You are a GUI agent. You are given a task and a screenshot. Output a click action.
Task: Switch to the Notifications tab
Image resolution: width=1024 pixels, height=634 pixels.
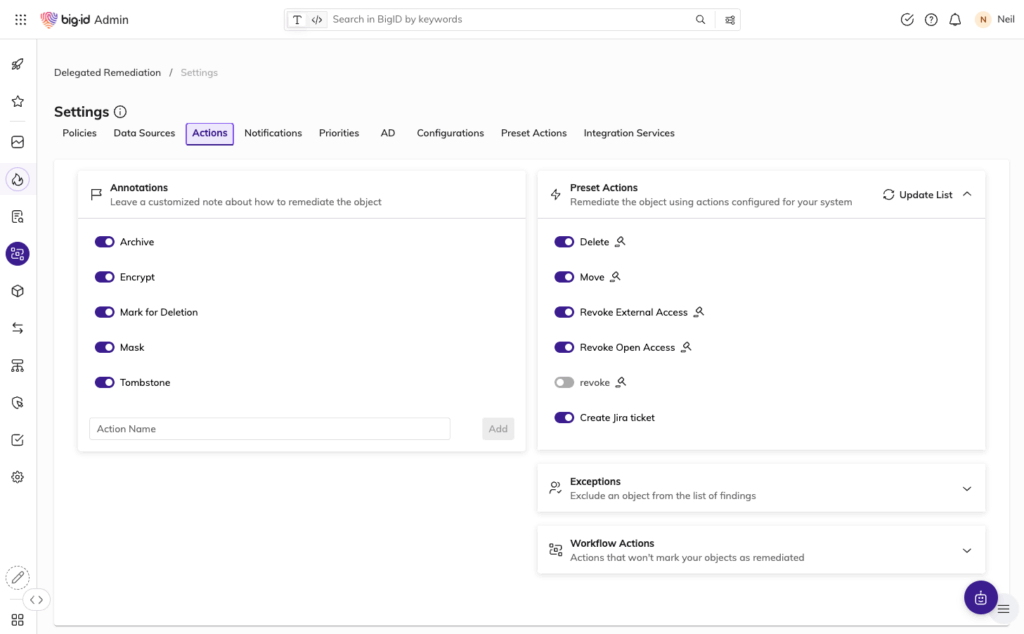click(273, 133)
